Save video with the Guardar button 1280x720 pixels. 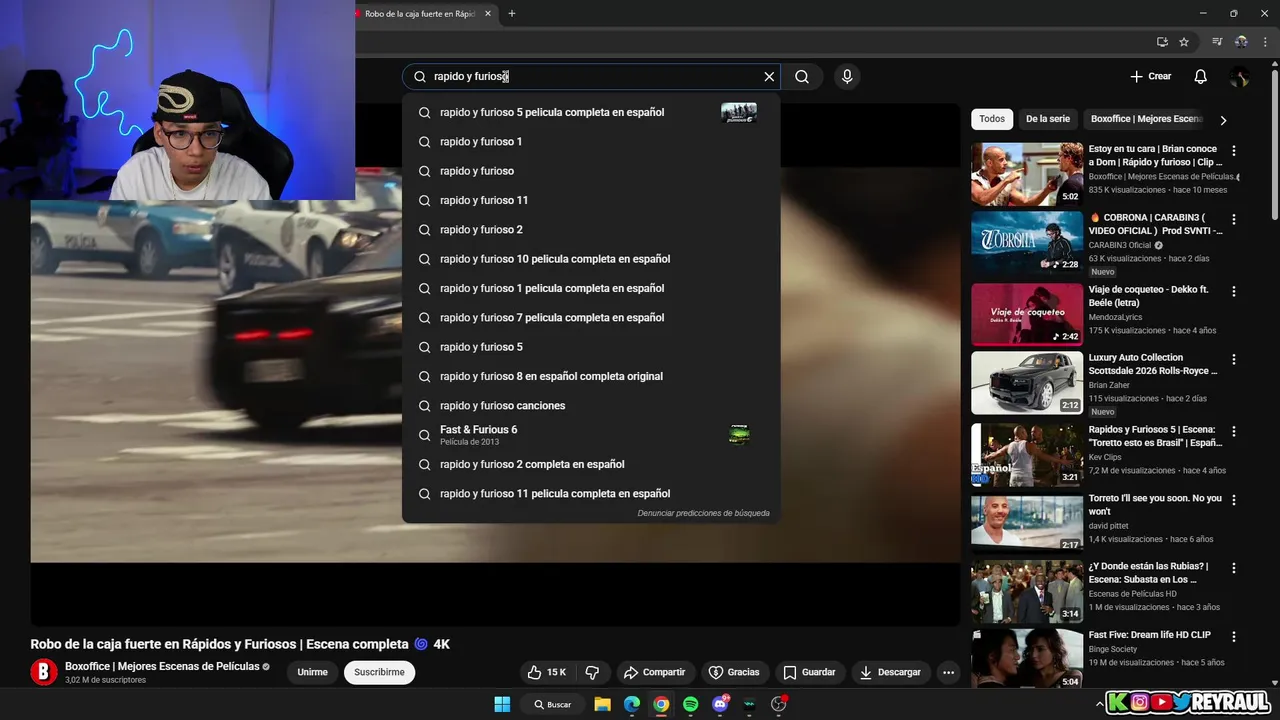click(x=809, y=672)
